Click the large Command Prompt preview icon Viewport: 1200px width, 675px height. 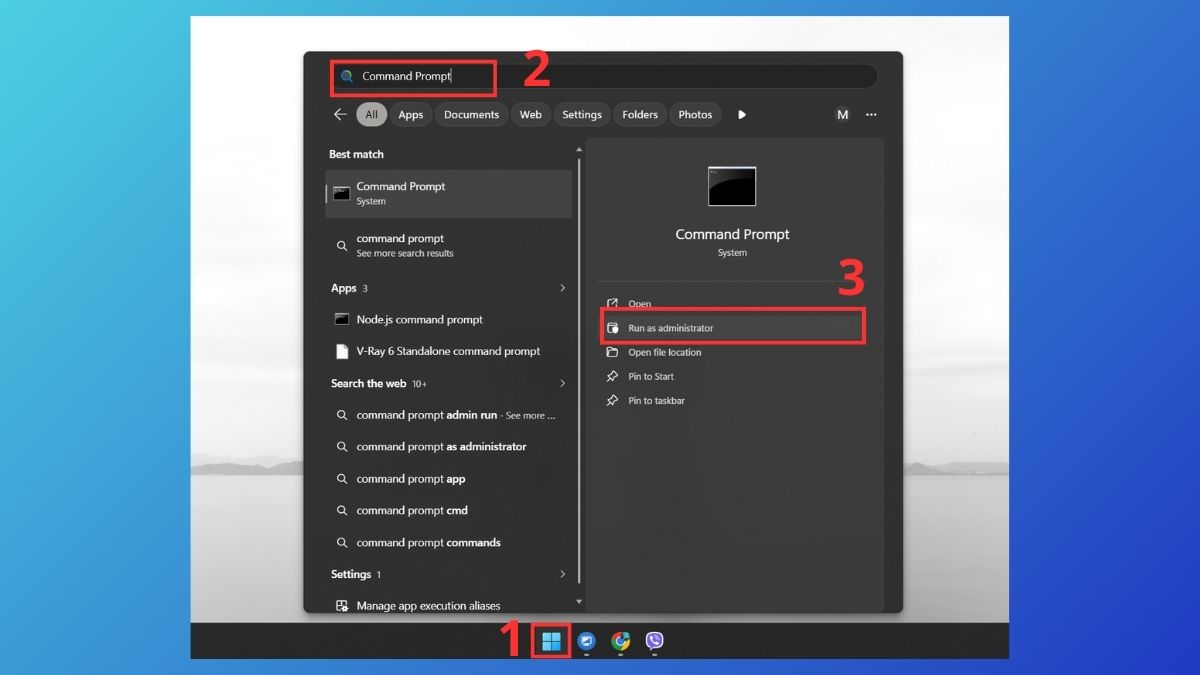(732, 187)
